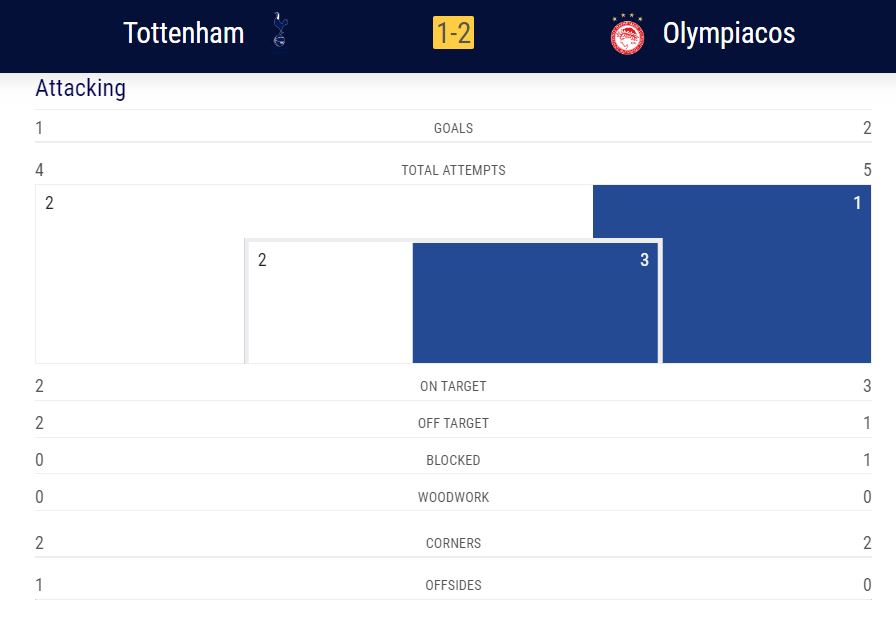The image size is (896, 619).
Task: Click the TOTAL ATTEMPTS row label
Action: tap(453, 170)
